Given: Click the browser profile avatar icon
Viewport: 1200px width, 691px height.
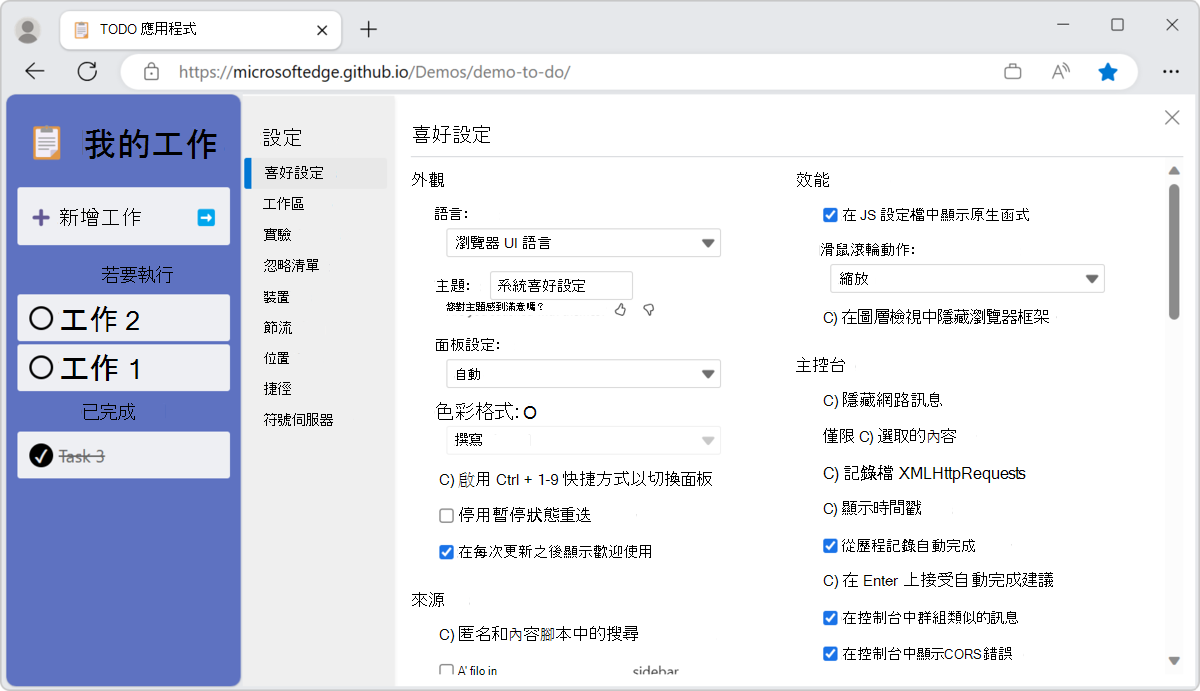Looking at the screenshot, I should (29, 29).
